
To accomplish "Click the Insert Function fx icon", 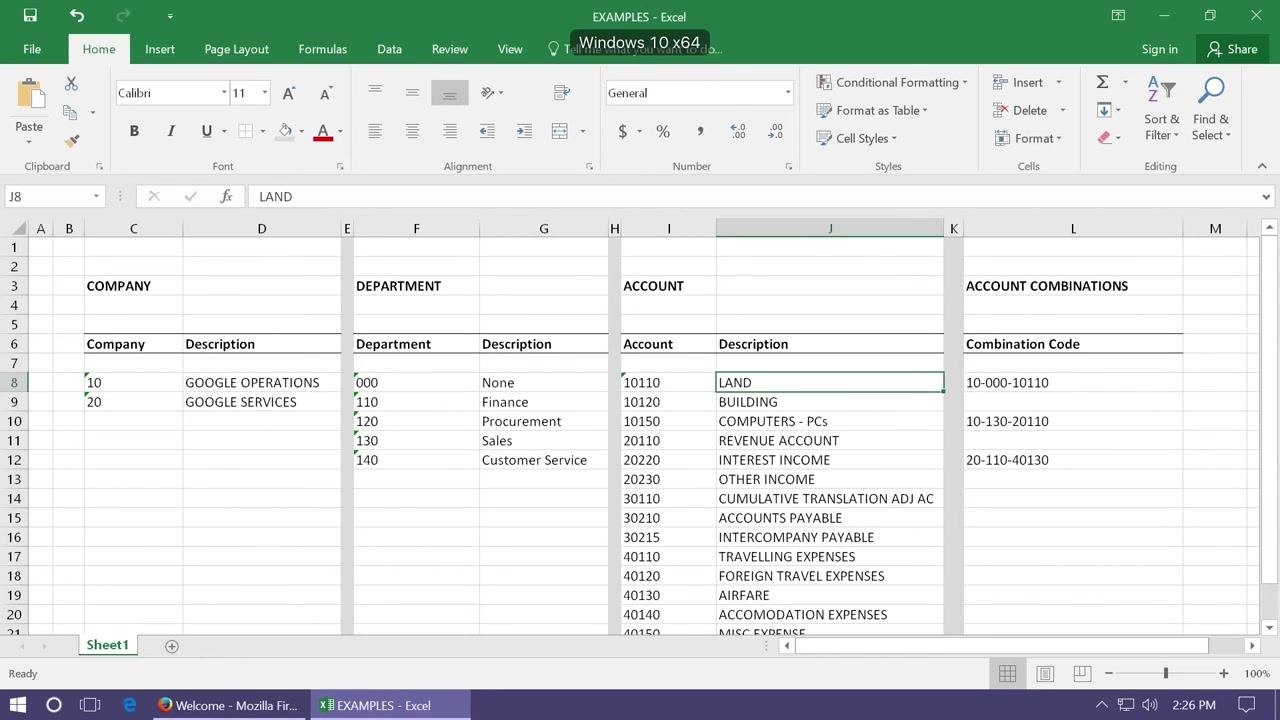I will point(226,197).
